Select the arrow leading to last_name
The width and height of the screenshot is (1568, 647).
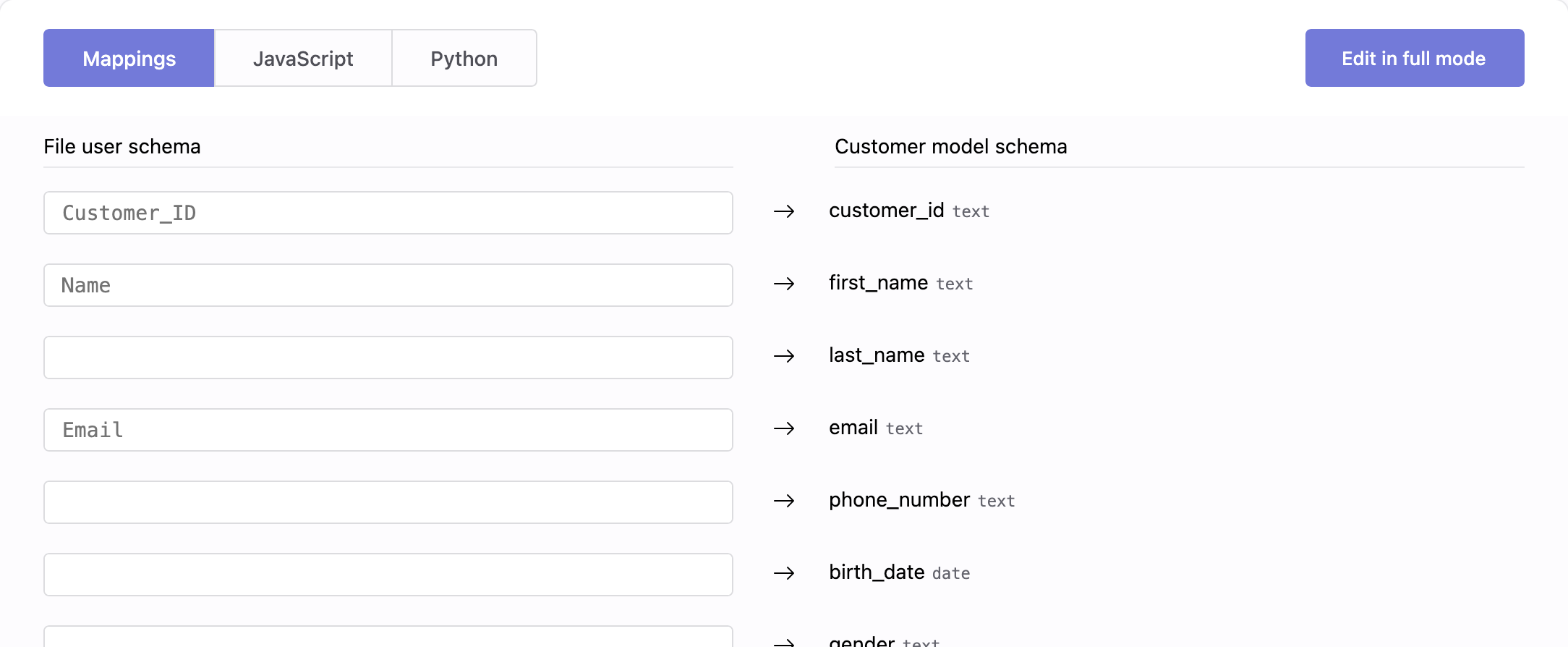click(784, 356)
